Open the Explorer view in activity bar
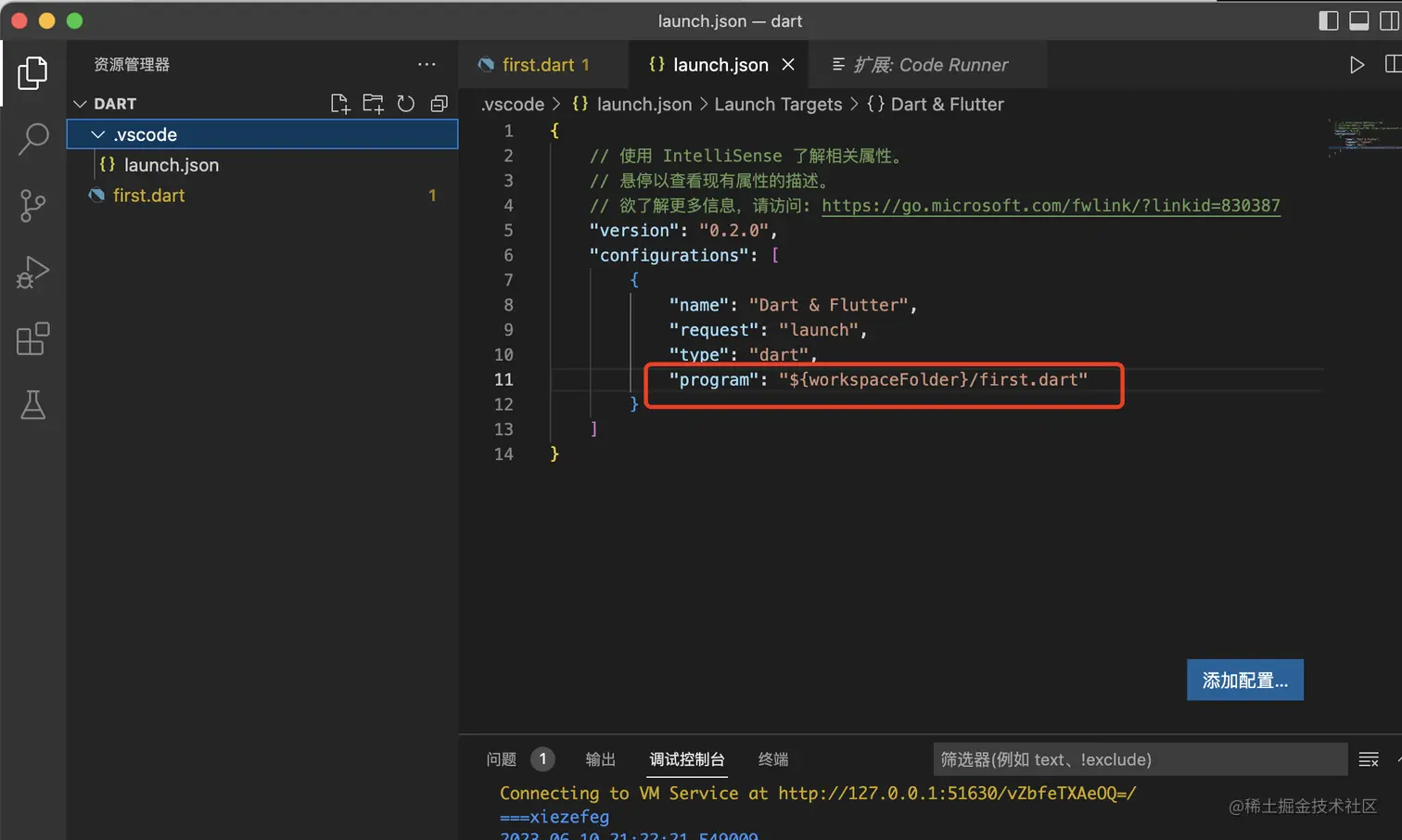1402x840 pixels. tap(32, 73)
